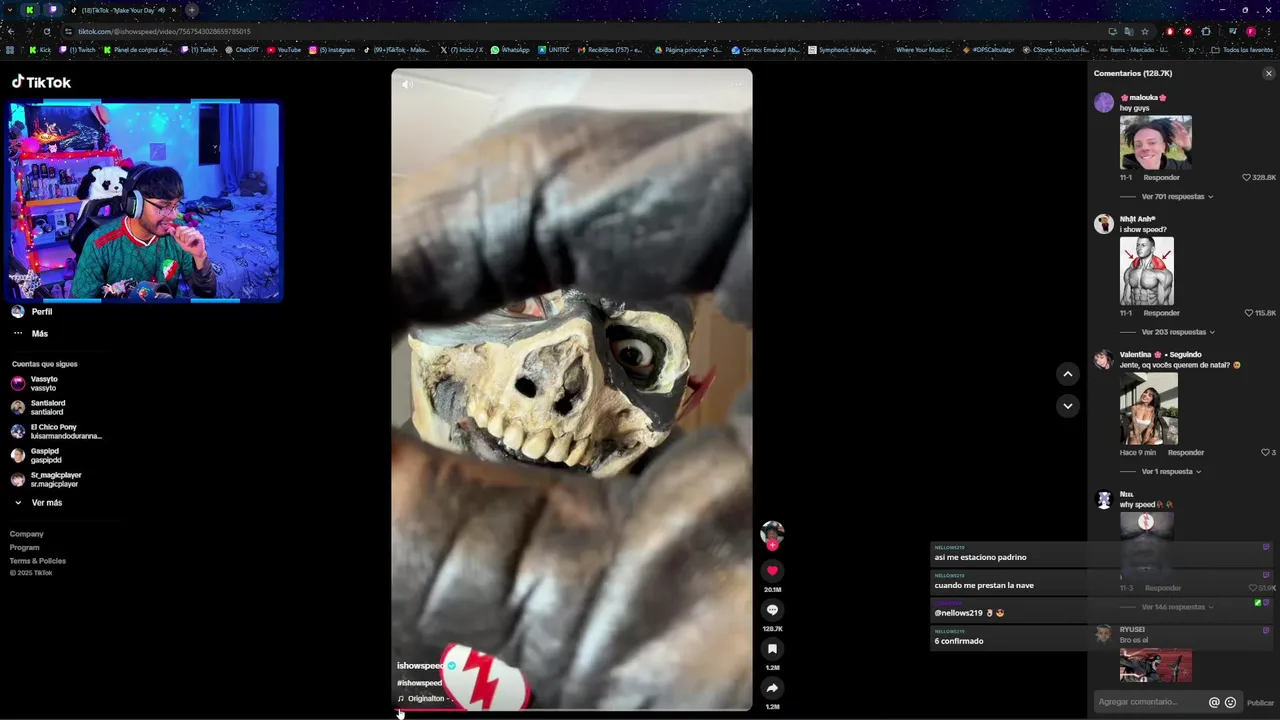Open the Chrome profile avatar
Image resolution: width=1280 pixels, height=720 pixels.
(1251, 31)
